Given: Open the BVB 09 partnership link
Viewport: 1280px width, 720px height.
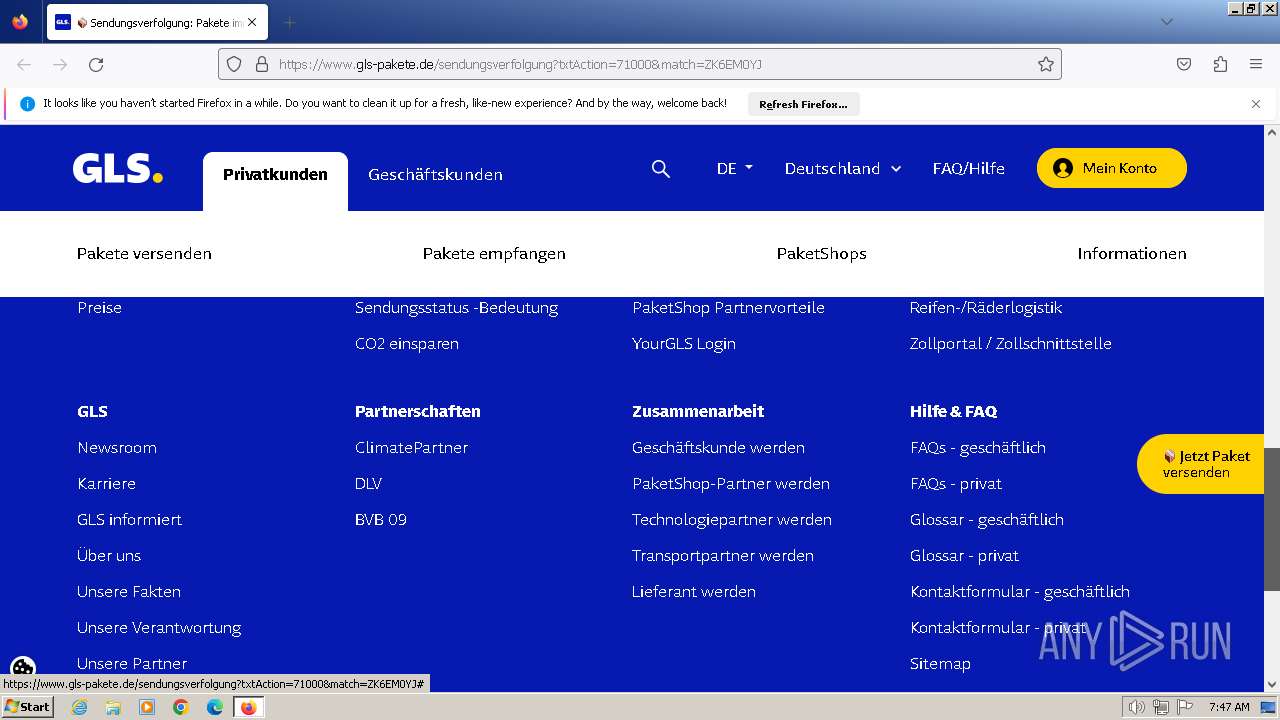Looking at the screenshot, I should click(x=381, y=520).
